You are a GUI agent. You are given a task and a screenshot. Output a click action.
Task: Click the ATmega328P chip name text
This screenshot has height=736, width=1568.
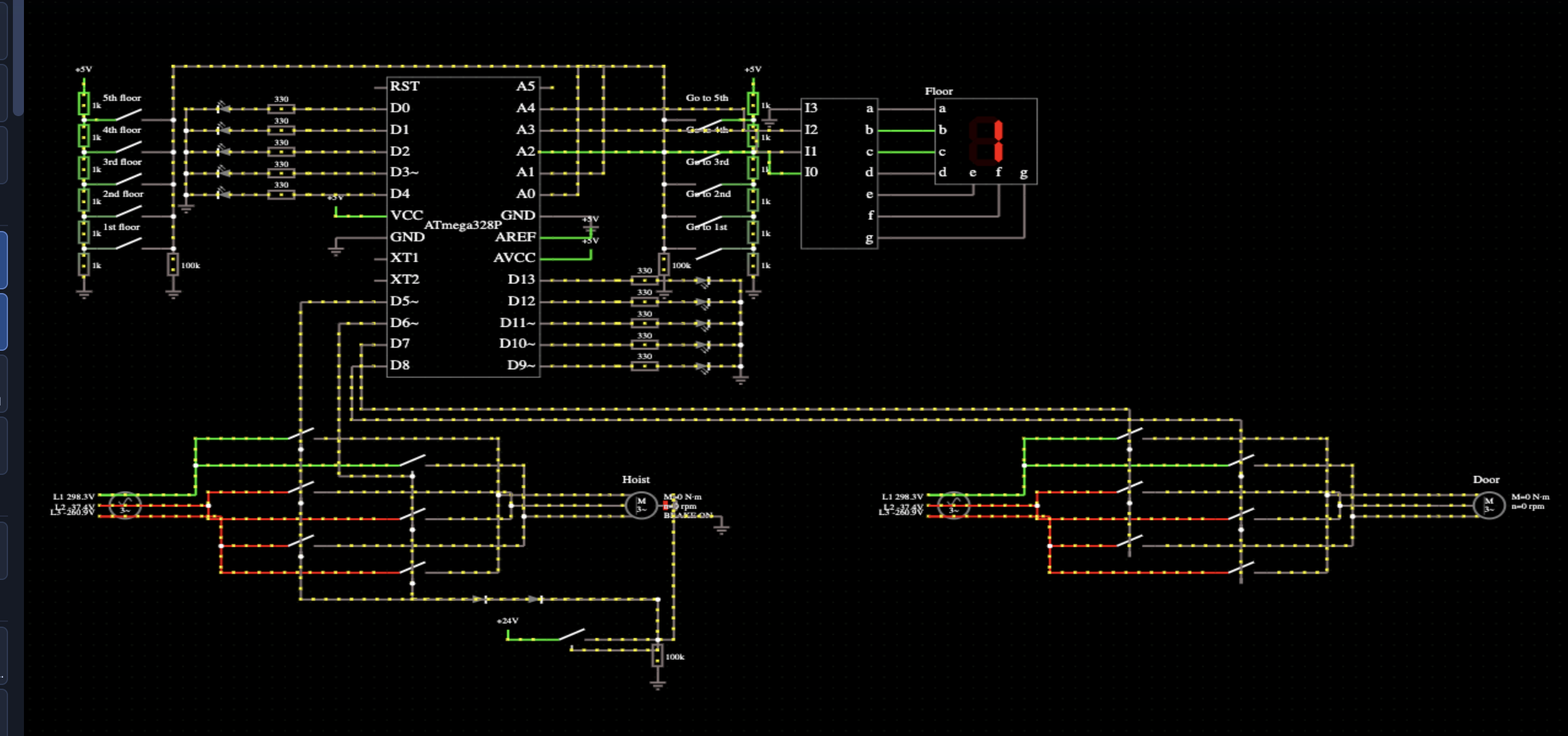463,225
